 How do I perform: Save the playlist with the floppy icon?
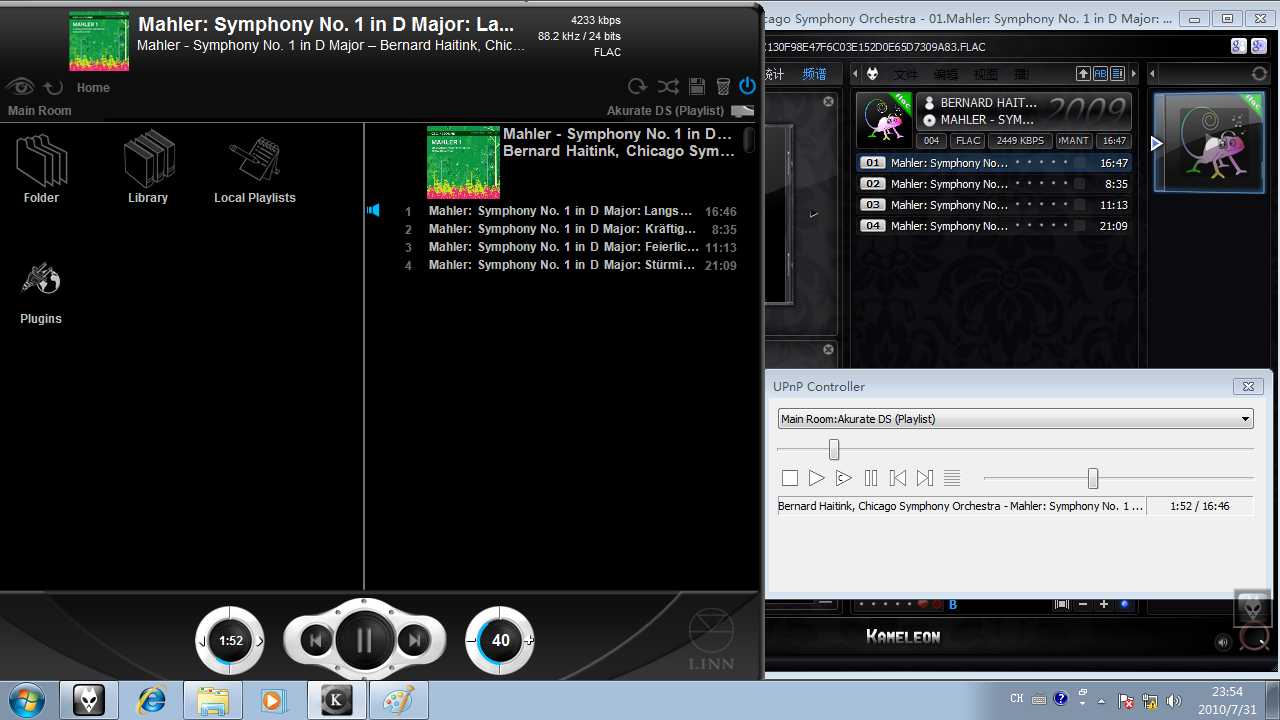tap(698, 87)
